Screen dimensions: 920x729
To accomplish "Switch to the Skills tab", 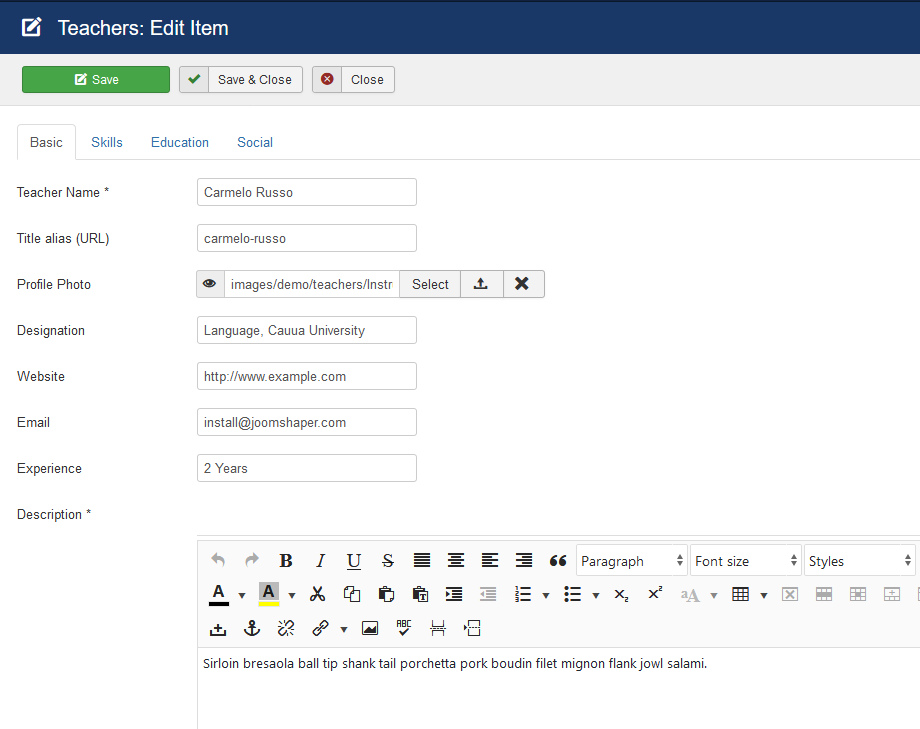I will pyautogui.click(x=107, y=142).
